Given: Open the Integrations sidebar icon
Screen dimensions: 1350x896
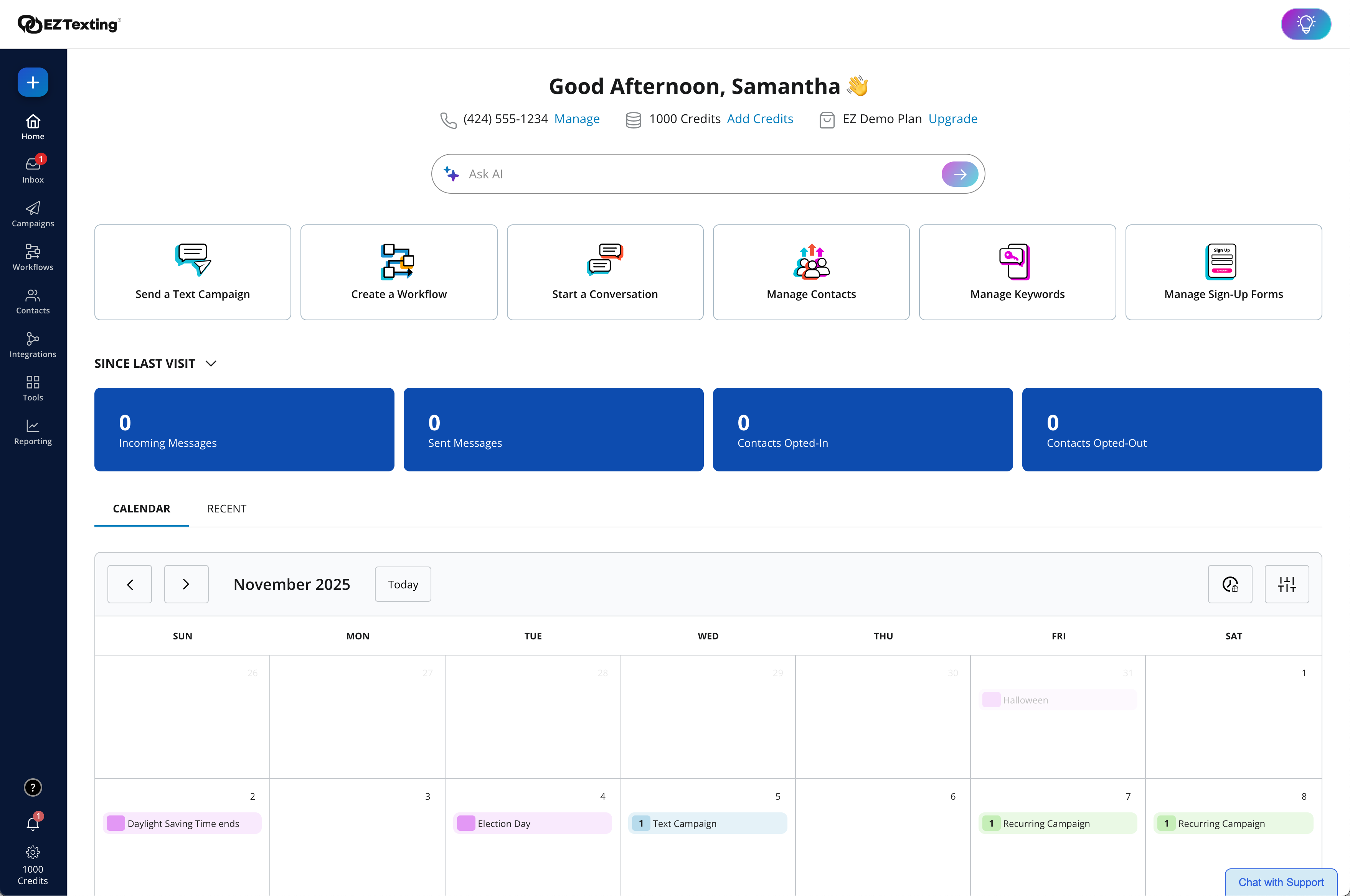Looking at the screenshot, I should click(33, 344).
